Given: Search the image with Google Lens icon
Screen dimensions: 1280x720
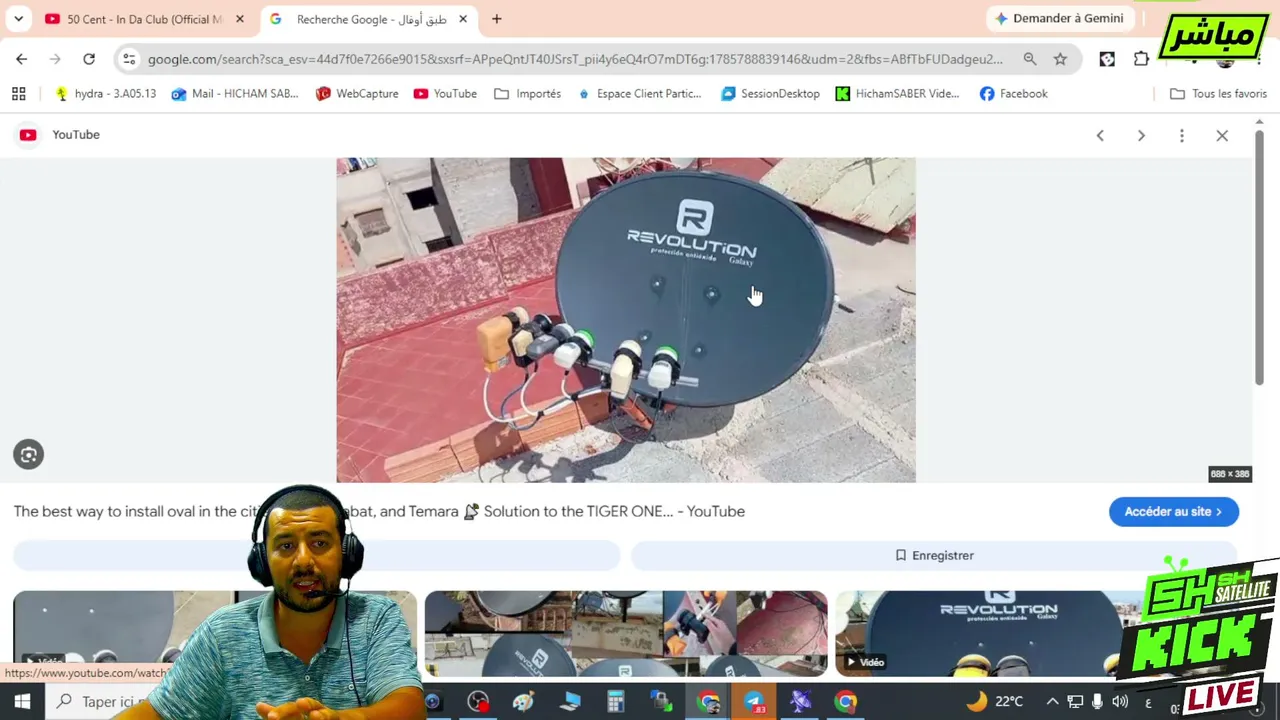Looking at the screenshot, I should point(28,455).
